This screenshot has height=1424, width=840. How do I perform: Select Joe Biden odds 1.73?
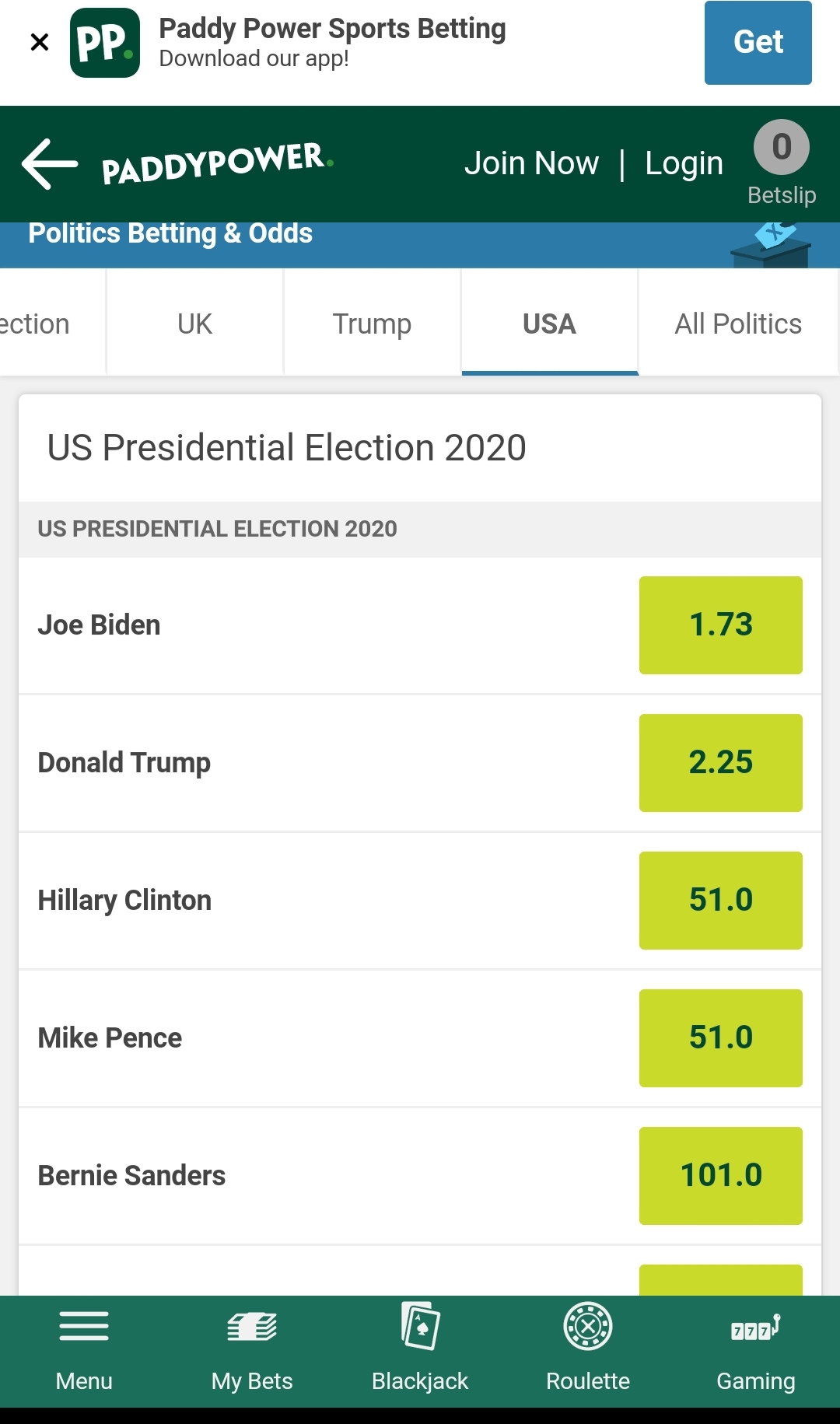click(721, 625)
